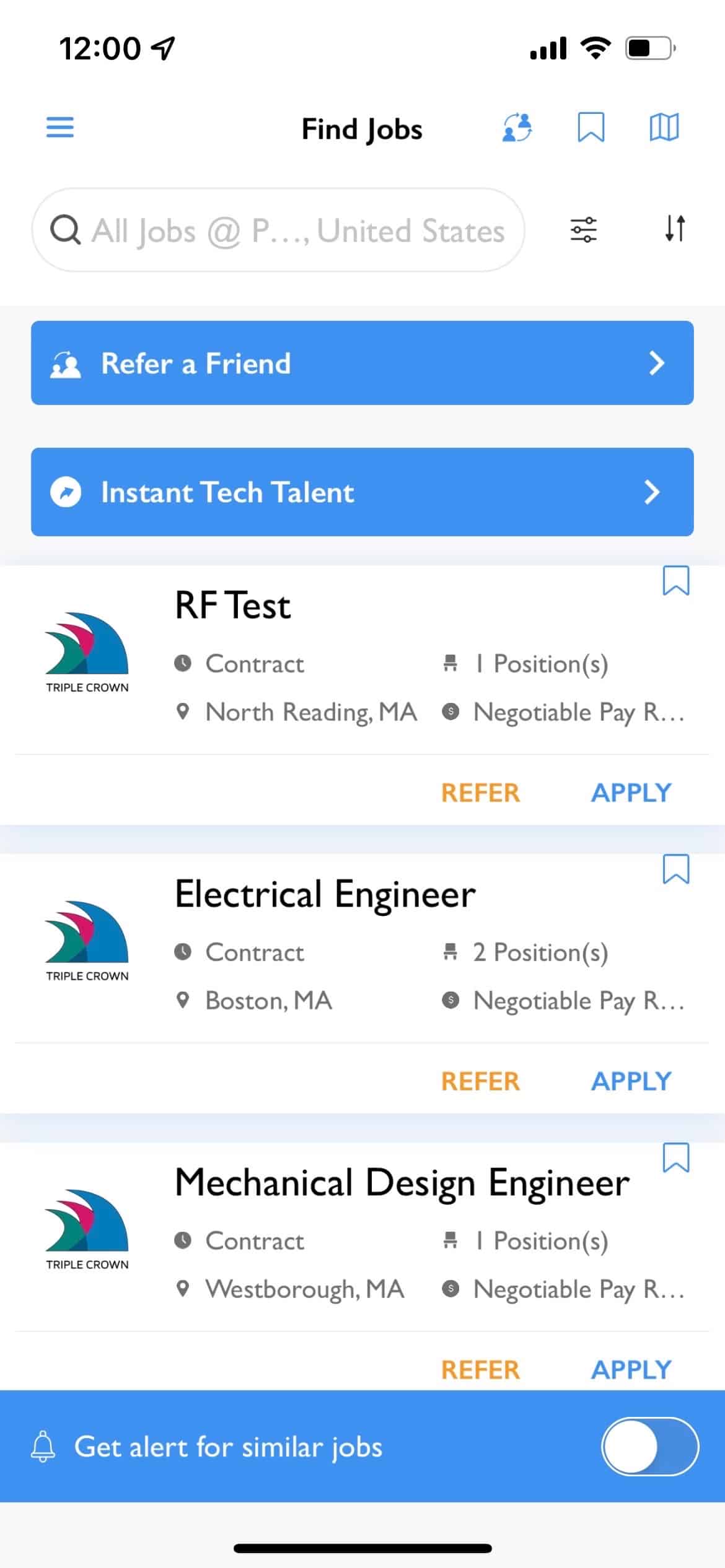The height and width of the screenshot is (1568, 725).
Task: Open the sort order options
Action: 675,229
